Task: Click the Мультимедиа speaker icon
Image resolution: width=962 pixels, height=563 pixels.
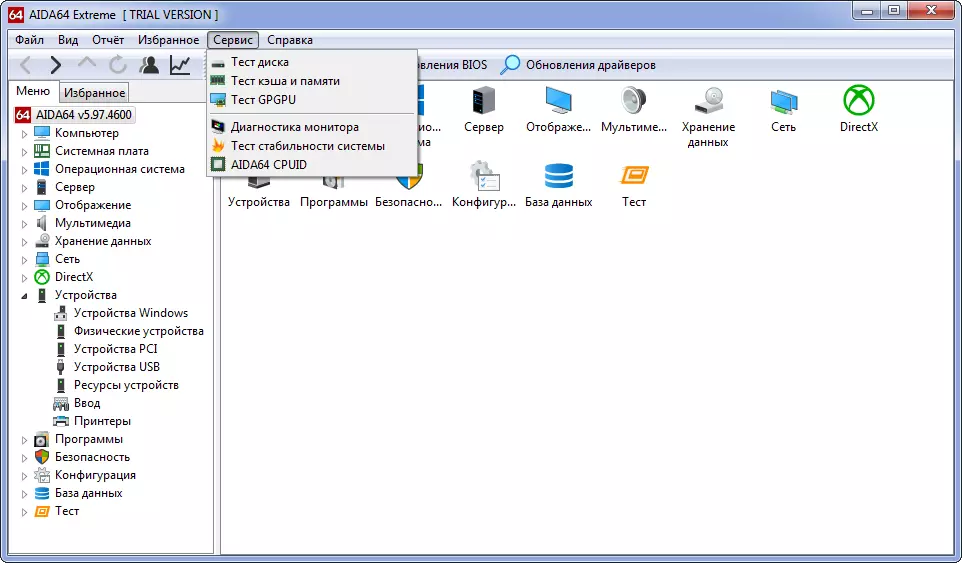Action: (x=633, y=101)
